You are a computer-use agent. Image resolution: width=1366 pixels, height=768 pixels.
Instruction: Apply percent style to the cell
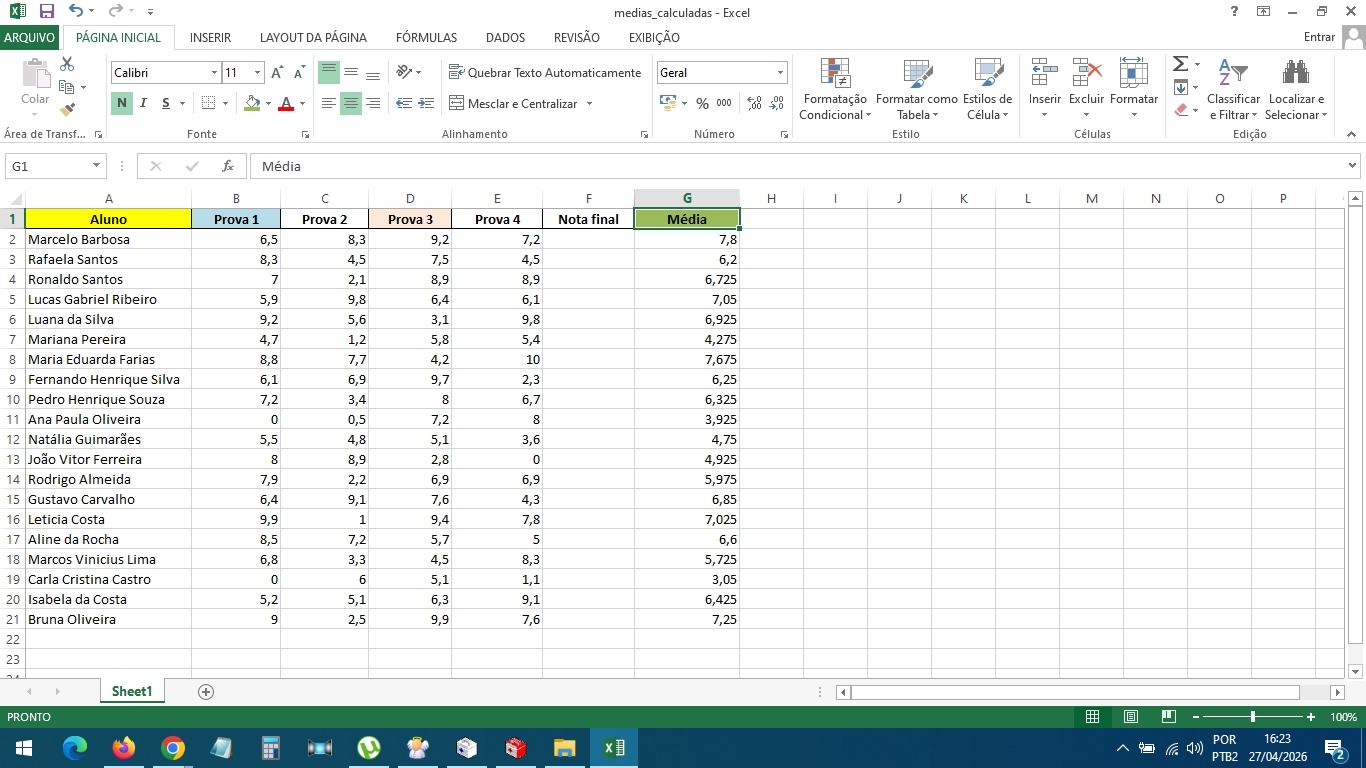point(702,104)
